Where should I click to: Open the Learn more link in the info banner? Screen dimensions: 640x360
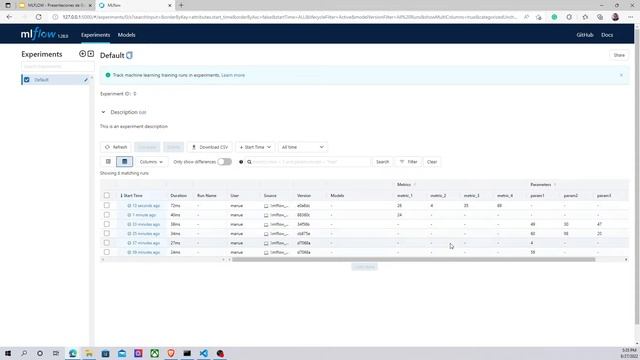click(233, 75)
